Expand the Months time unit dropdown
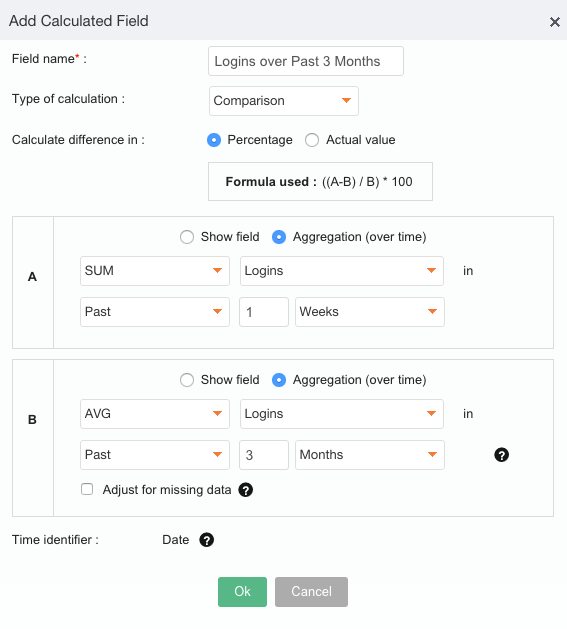 pos(370,455)
